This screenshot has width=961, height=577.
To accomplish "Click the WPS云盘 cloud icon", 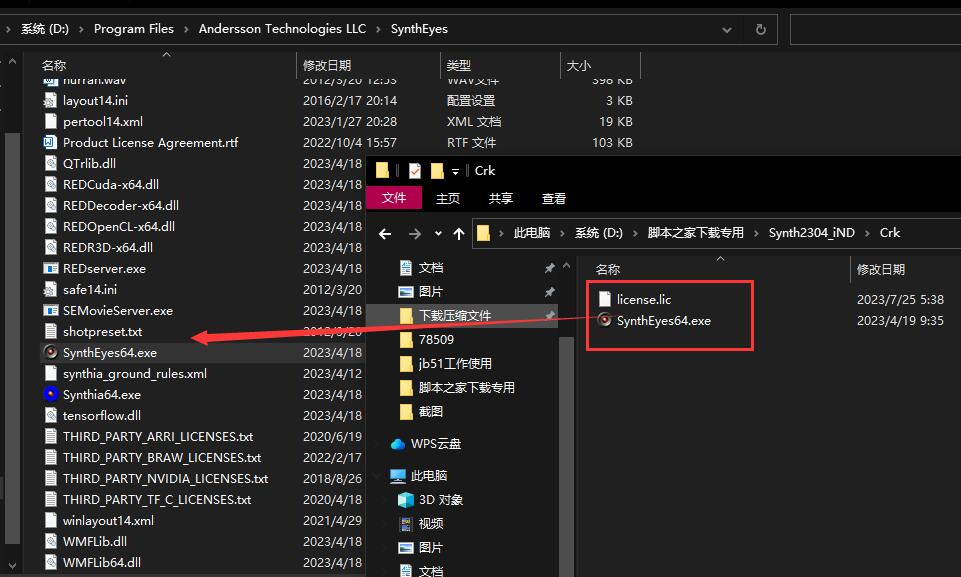I will [398, 444].
